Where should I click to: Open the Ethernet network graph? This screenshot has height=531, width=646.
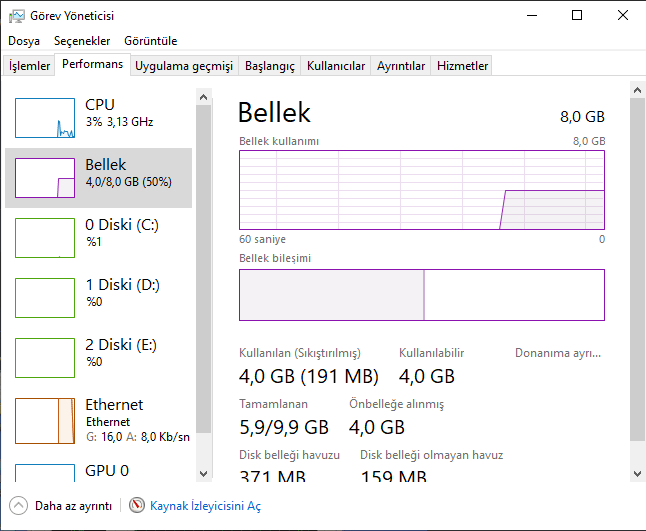tap(45, 418)
